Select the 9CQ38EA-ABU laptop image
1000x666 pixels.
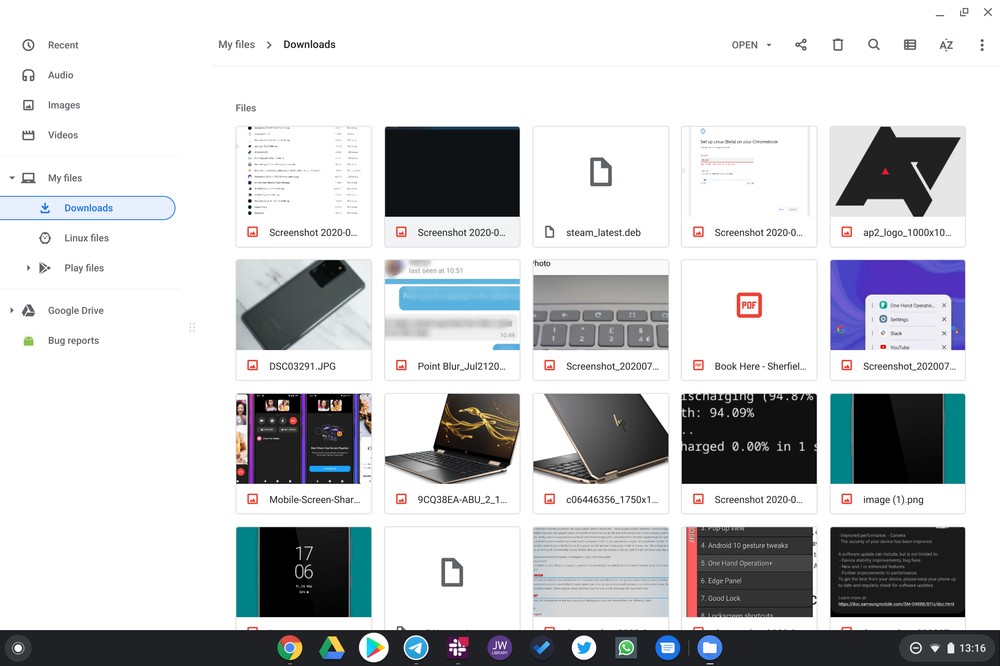tap(452, 454)
